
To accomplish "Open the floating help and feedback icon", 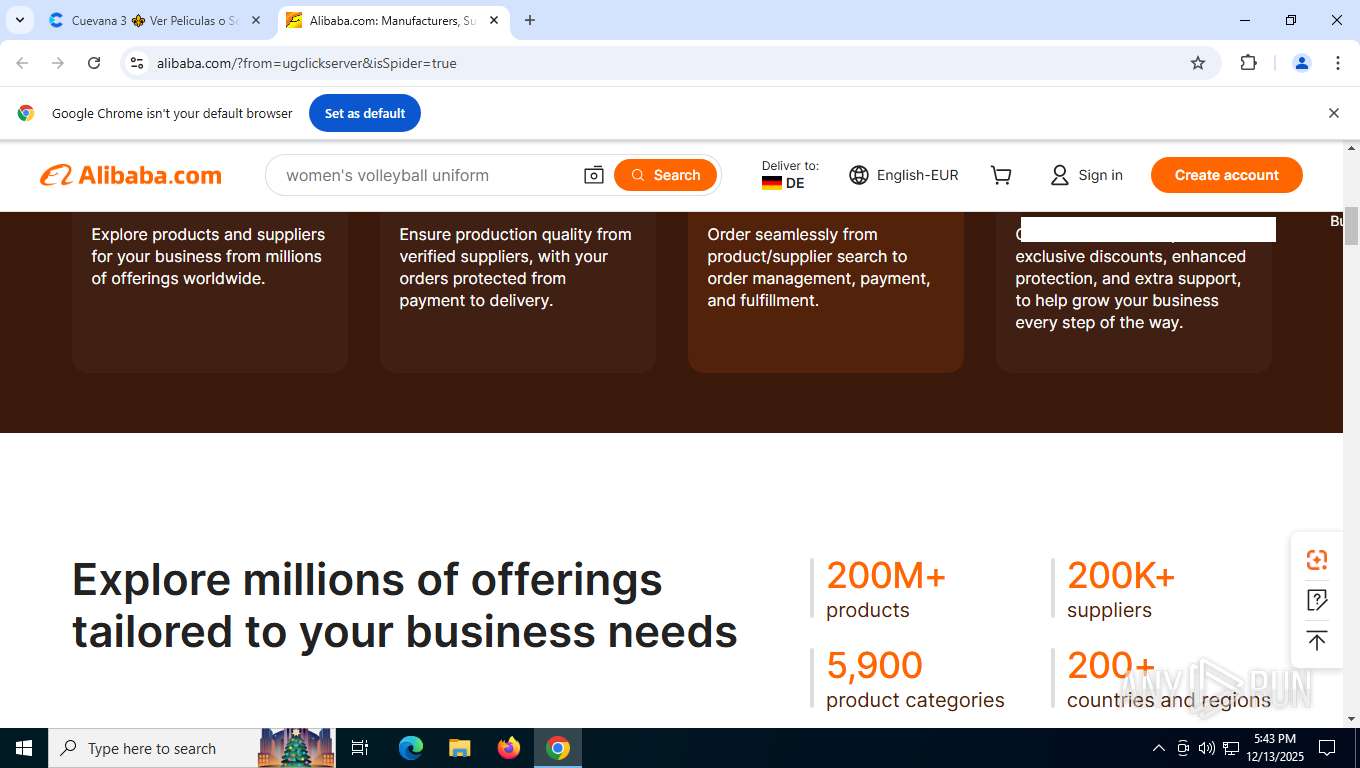I will 1317,600.
